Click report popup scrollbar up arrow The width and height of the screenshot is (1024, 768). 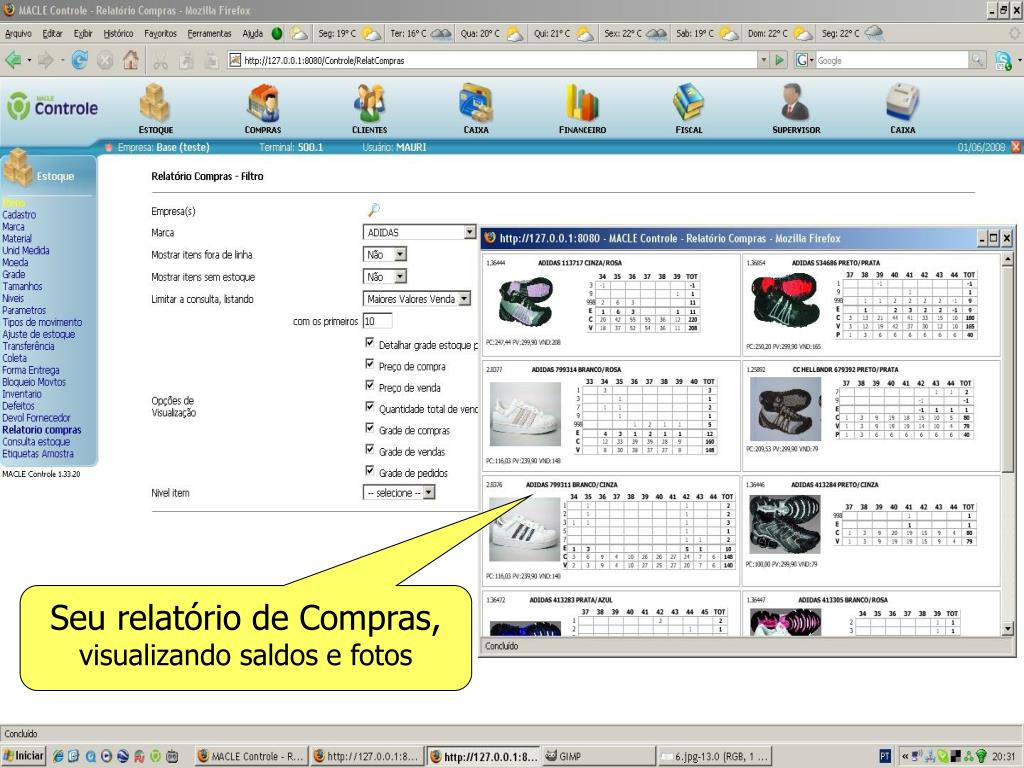click(x=1007, y=259)
